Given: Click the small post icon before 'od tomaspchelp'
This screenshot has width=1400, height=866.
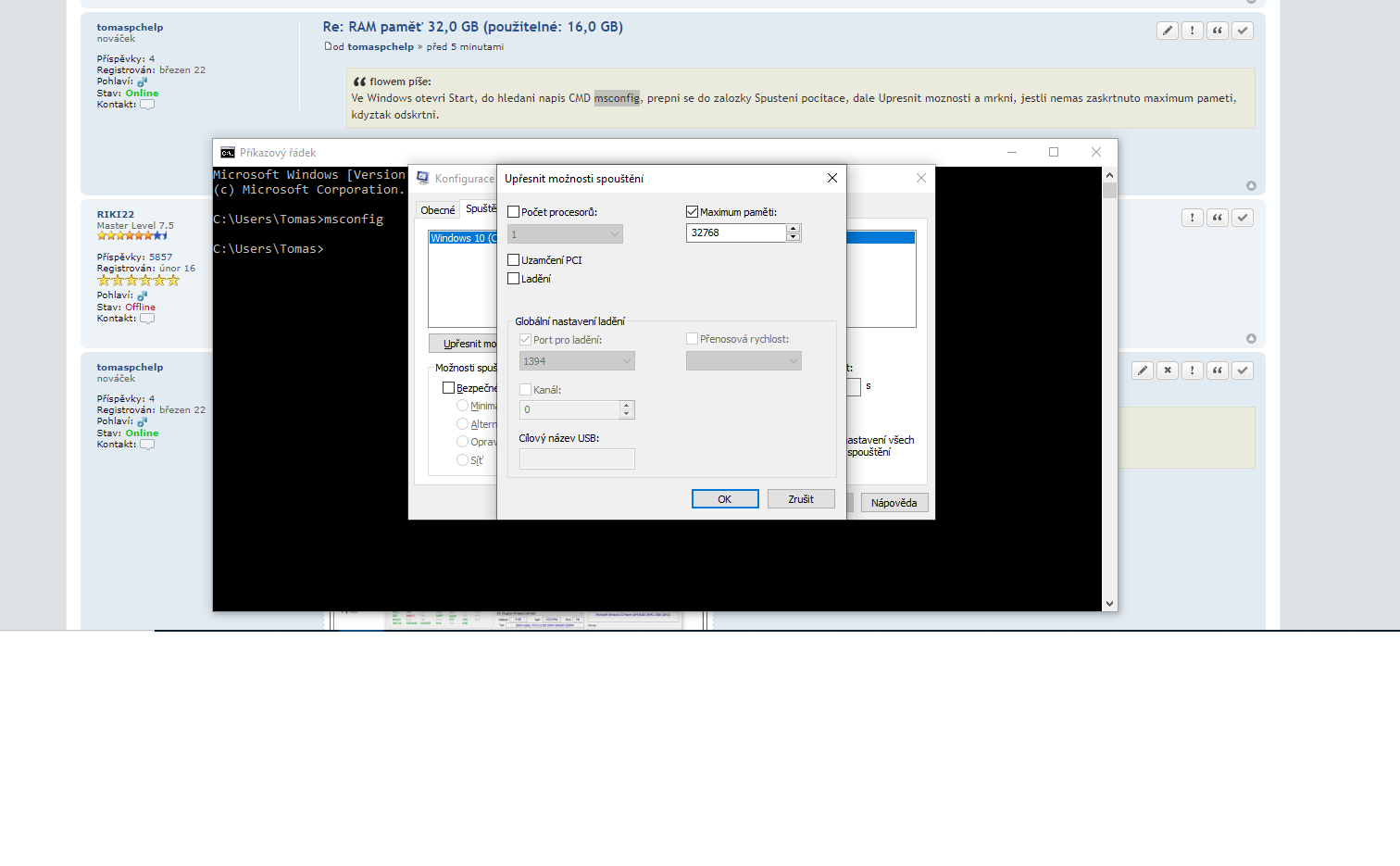Looking at the screenshot, I should pyautogui.click(x=328, y=46).
